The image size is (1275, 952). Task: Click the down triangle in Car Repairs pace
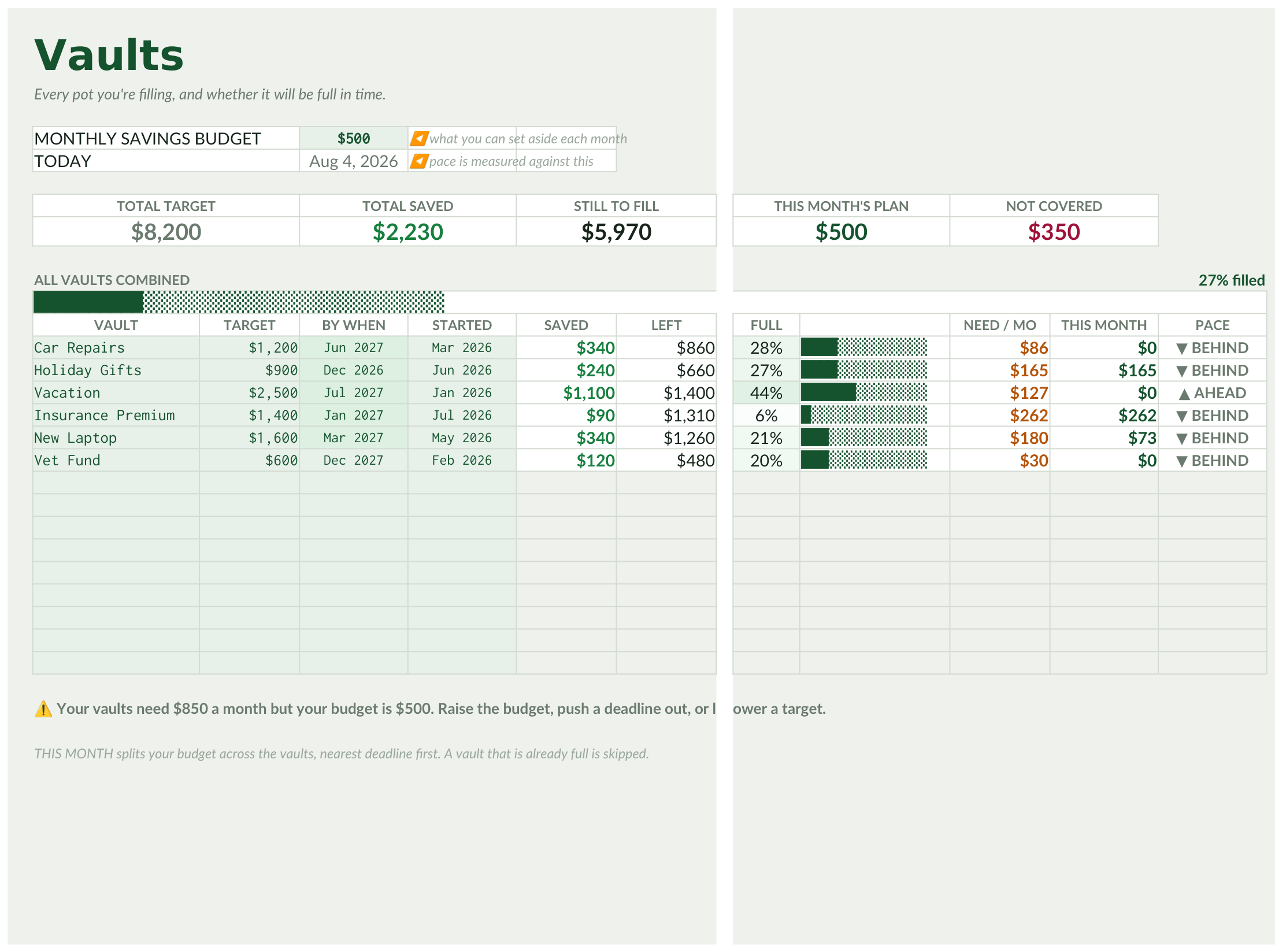pos(1182,349)
